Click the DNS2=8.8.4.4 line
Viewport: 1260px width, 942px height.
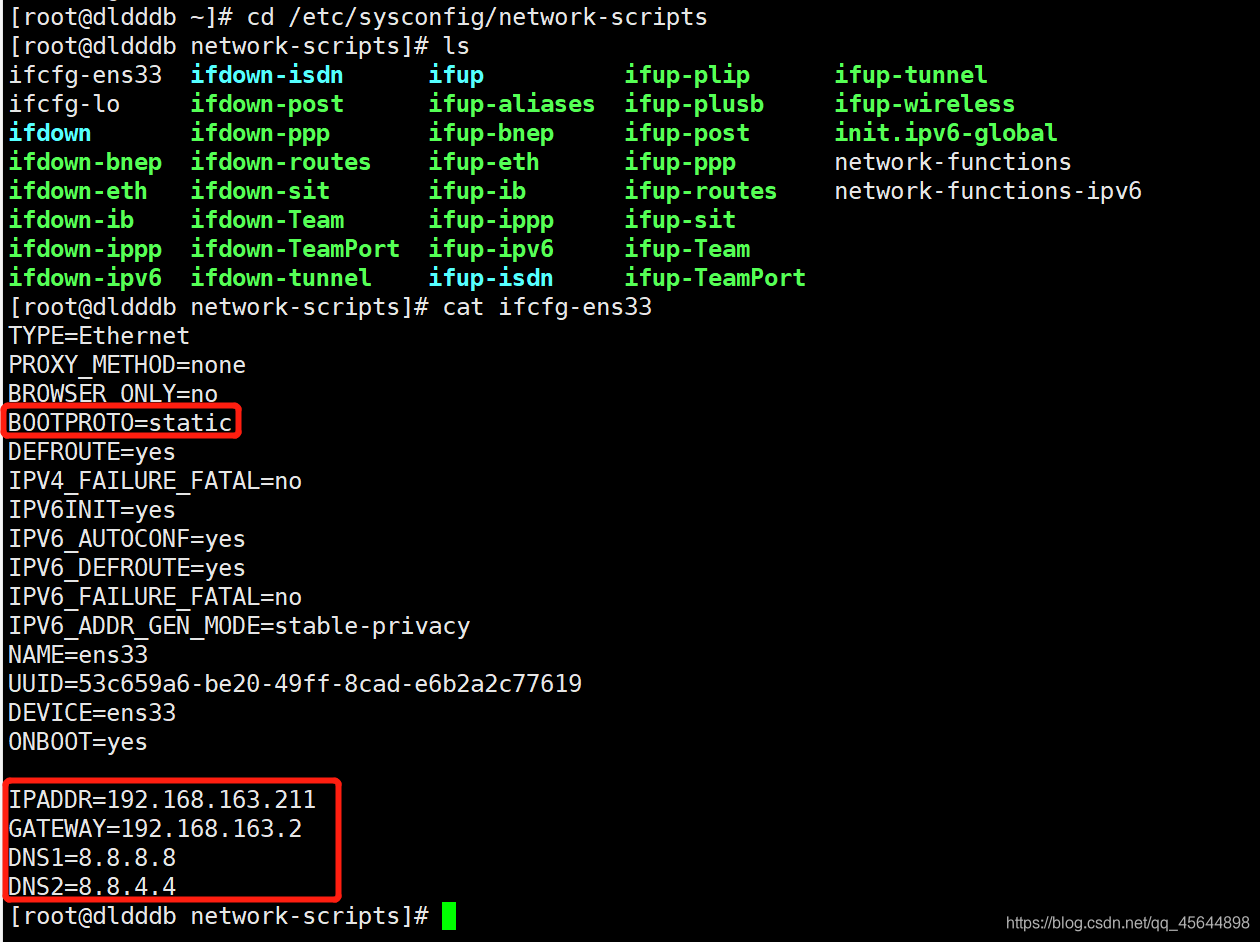[92, 887]
